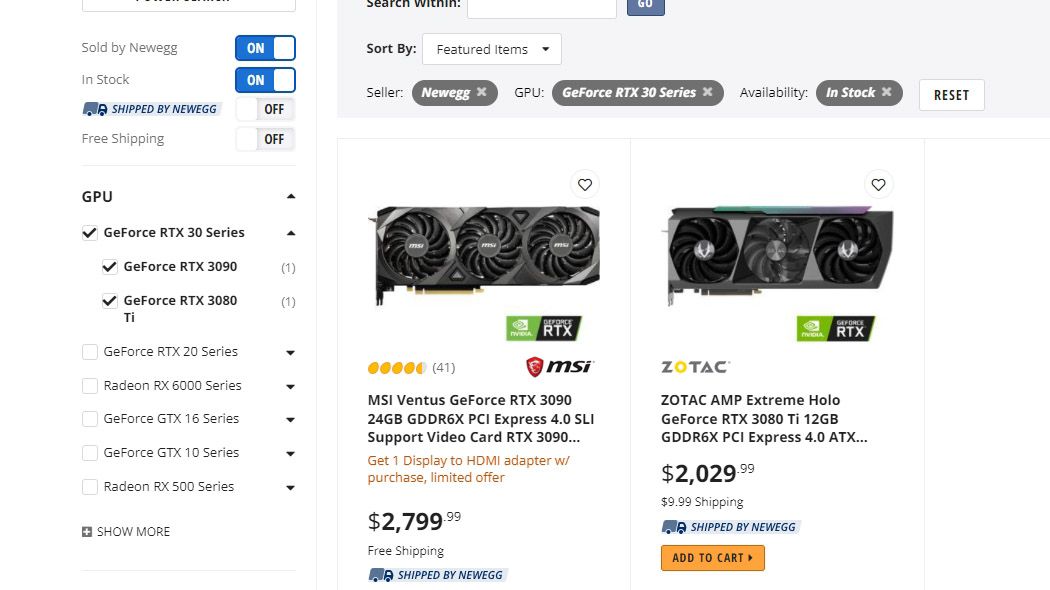Screen dimensions: 1050x590
Task: Collapse the GPU filter section
Action: [x=290, y=196]
